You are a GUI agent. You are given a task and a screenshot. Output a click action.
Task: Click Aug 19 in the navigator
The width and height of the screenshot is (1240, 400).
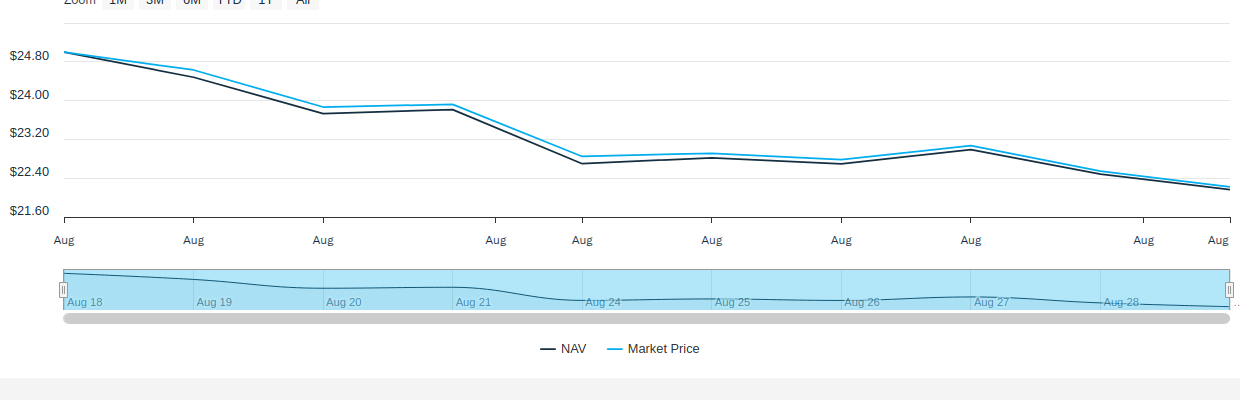(214, 302)
